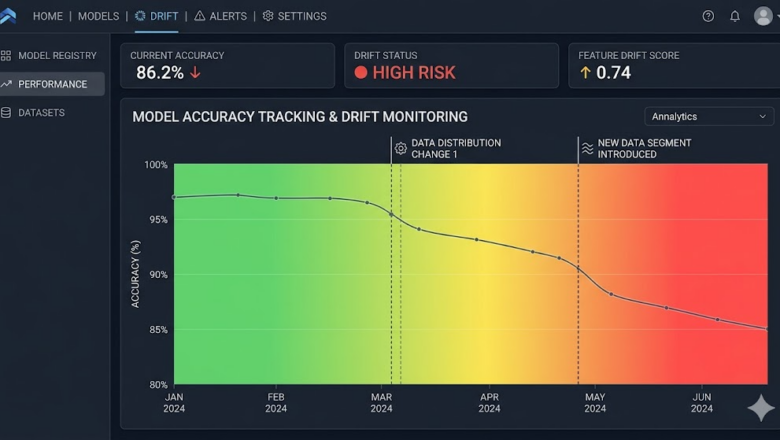Click the SETTINGS gear icon

(x=268, y=16)
